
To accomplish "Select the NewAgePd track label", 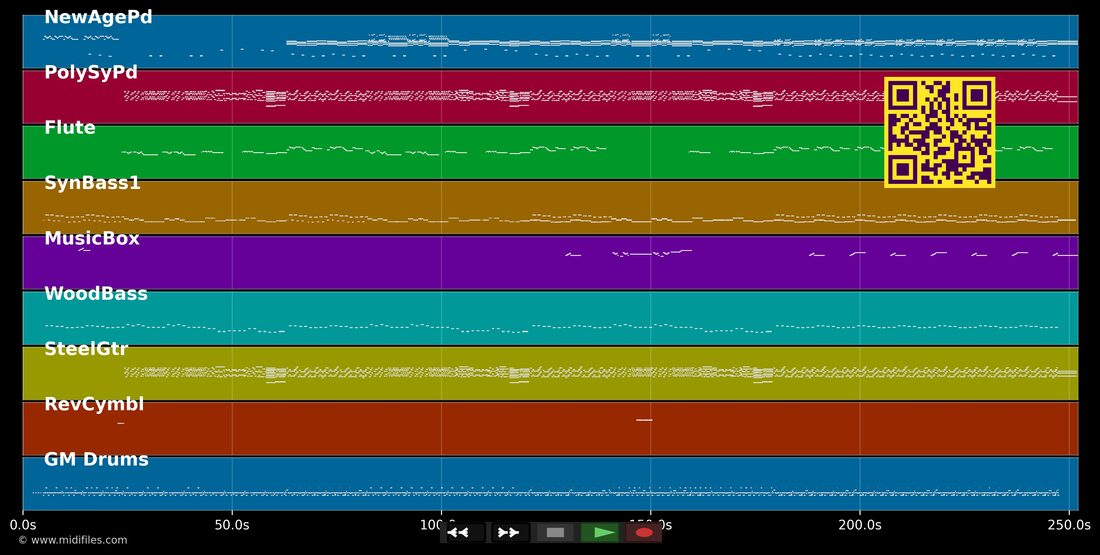I will (x=98, y=18).
